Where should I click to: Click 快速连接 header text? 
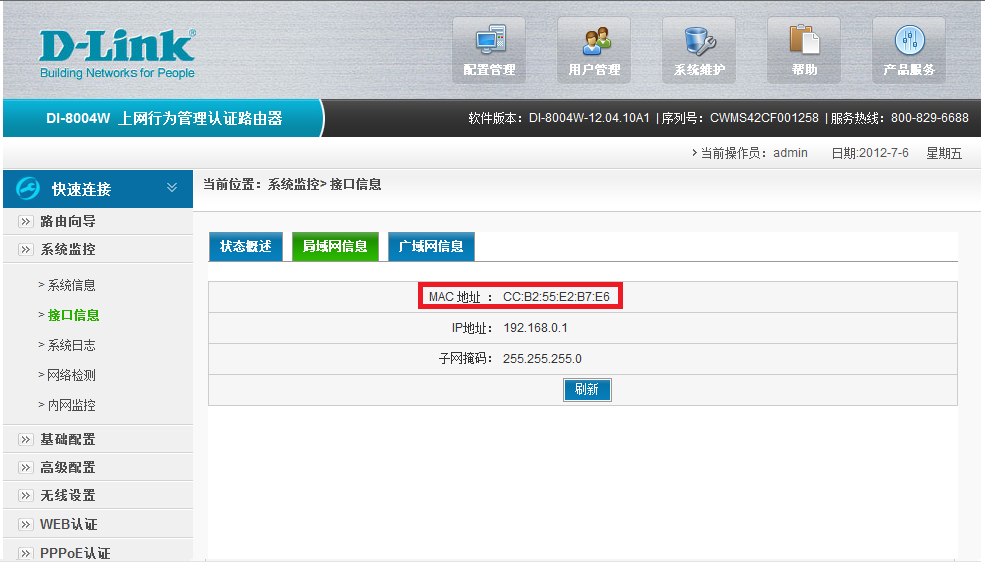81,189
